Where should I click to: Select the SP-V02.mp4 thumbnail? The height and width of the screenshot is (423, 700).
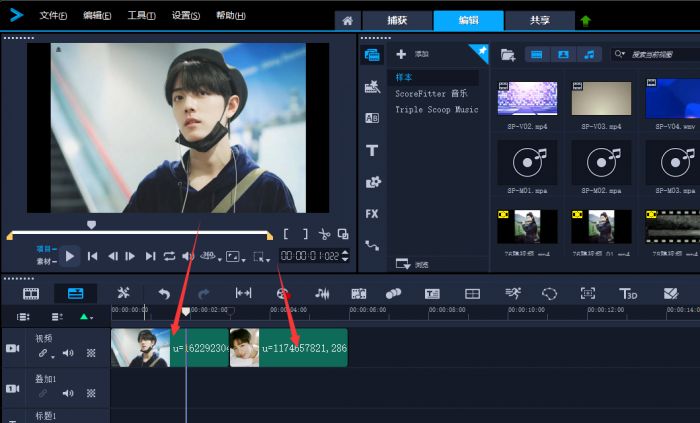(x=527, y=99)
